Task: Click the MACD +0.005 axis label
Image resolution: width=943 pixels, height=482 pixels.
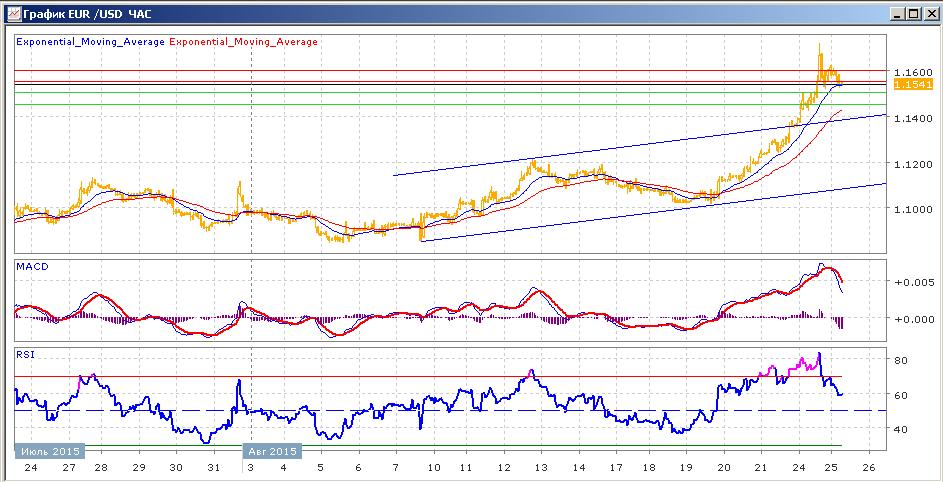Action: (x=912, y=282)
